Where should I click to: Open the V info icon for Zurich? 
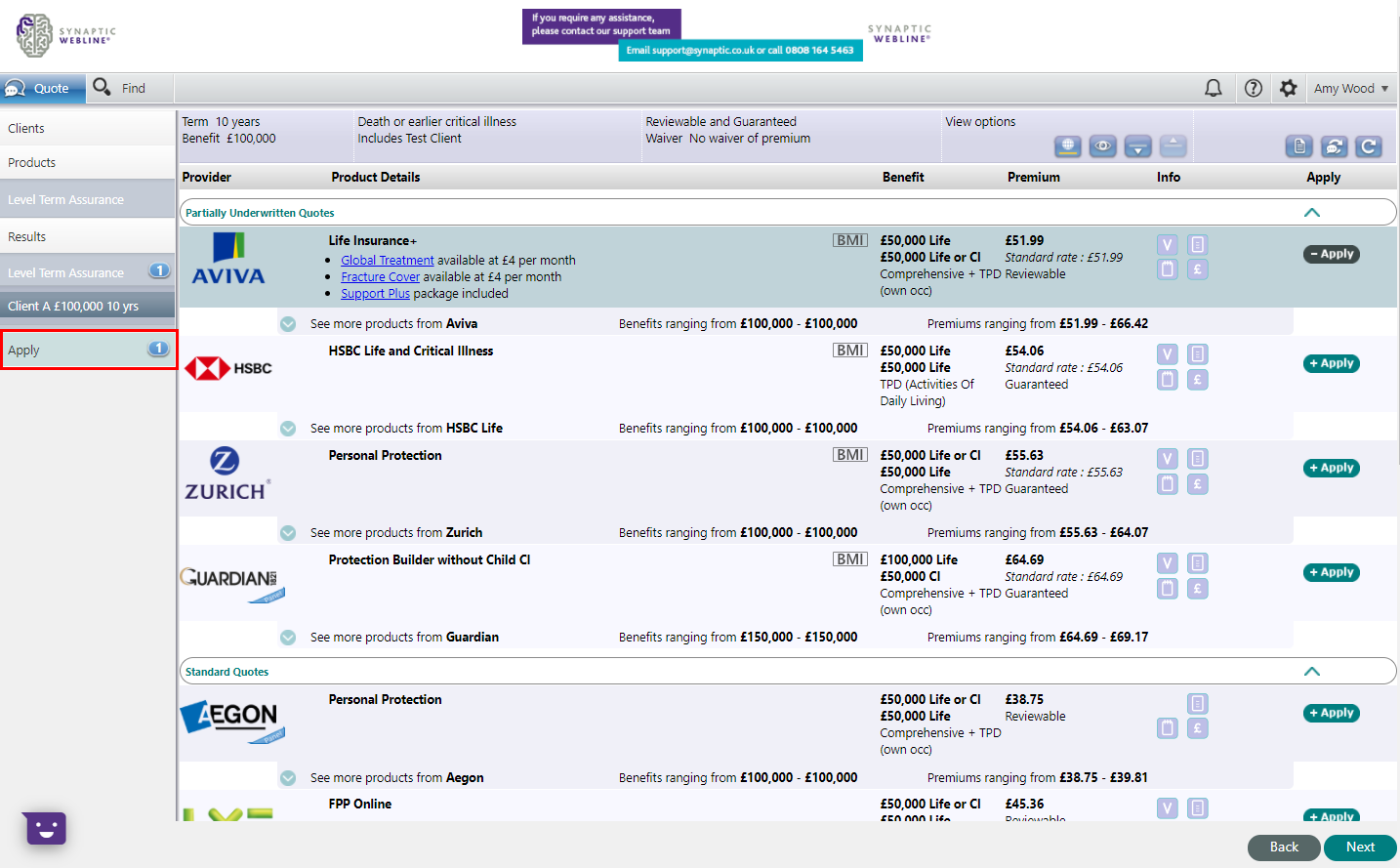tap(1168, 459)
